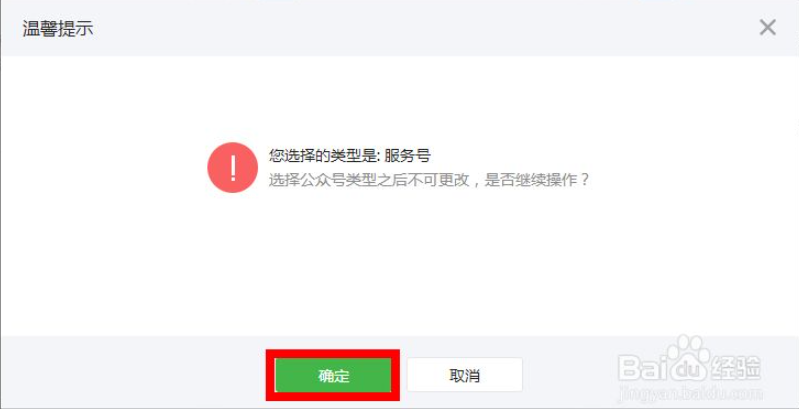
Task: Click the white exclamation mark inside the red circle
Action: pos(233,168)
